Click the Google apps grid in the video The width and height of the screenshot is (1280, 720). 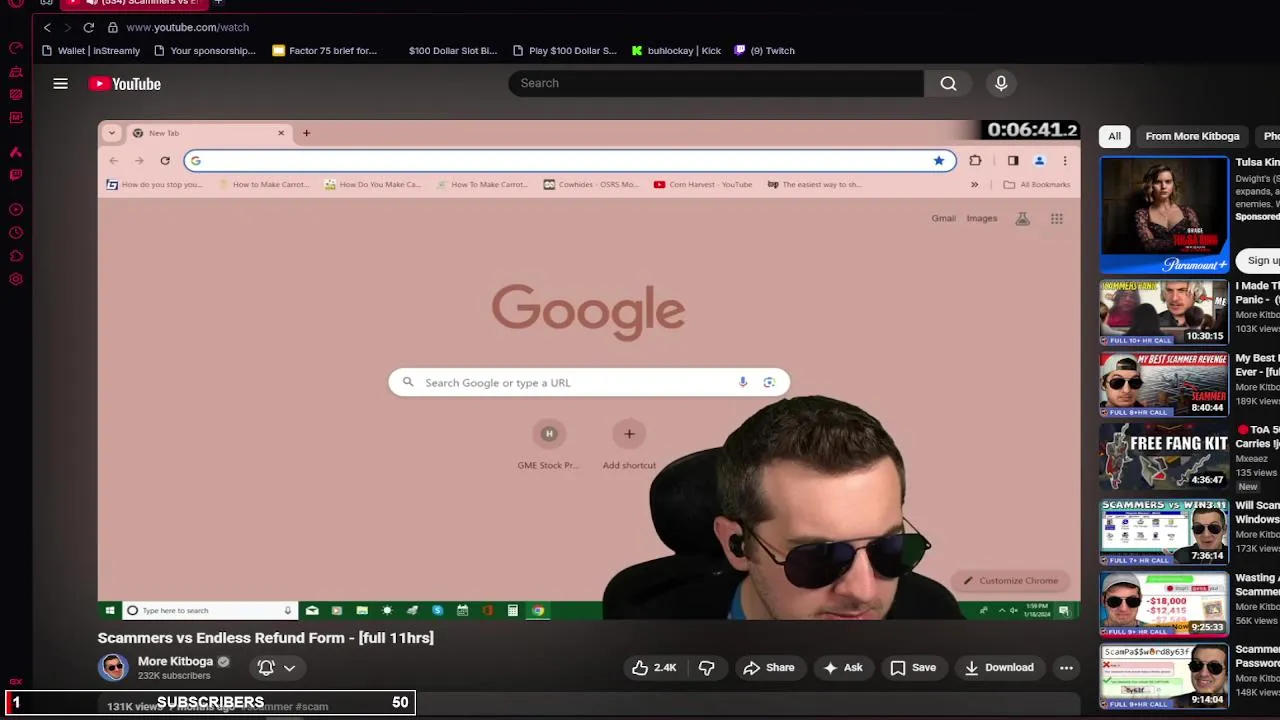coord(1056,218)
